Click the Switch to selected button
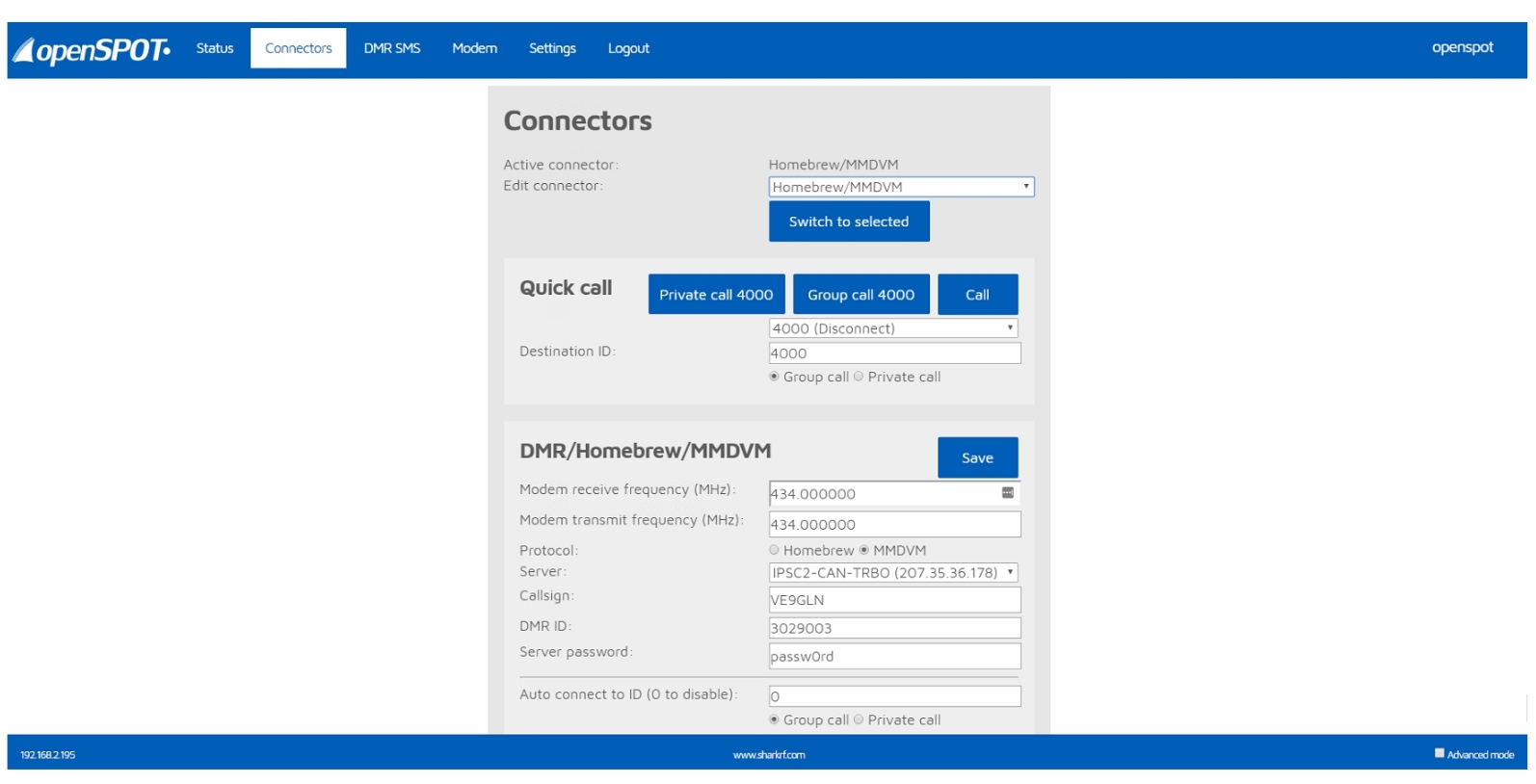 pos(849,222)
